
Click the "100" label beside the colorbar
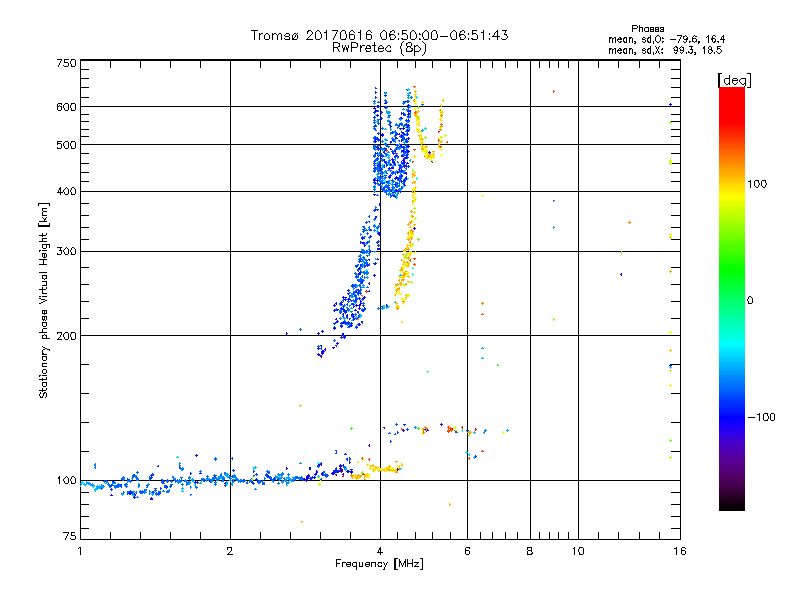click(x=757, y=184)
